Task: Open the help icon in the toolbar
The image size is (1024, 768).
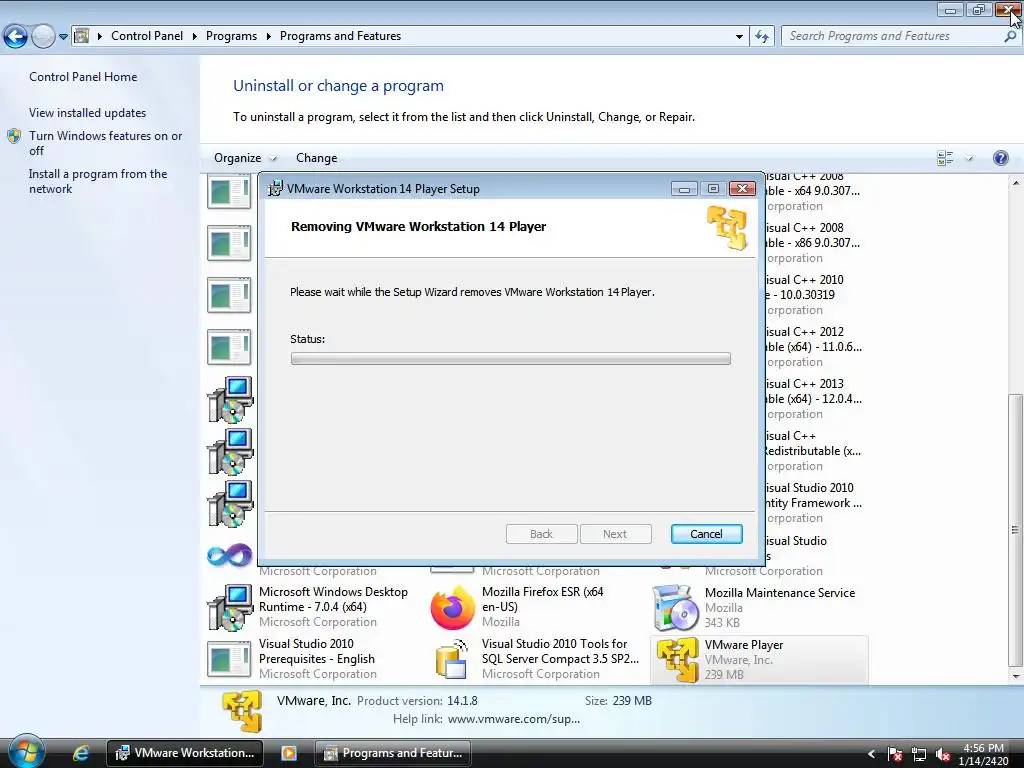Action: coord(1000,158)
